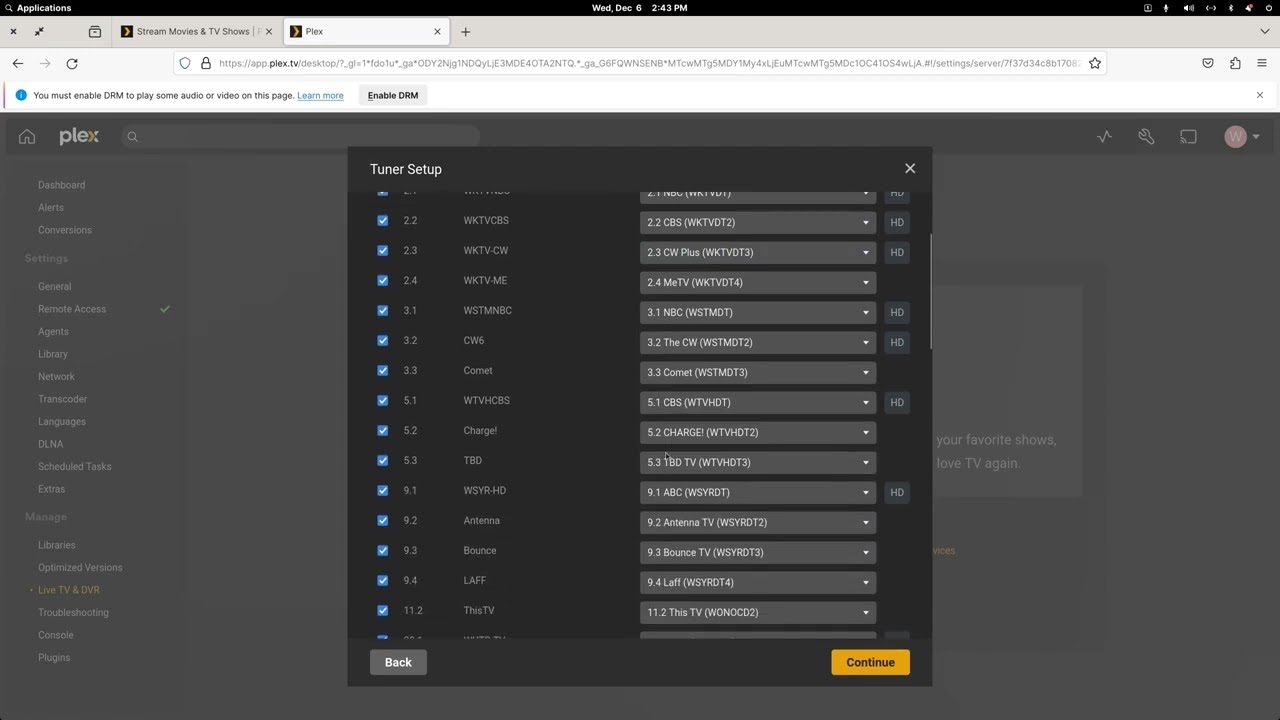Viewport: 1280px width, 720px height.
Task: Uncheck channel 2.4 WKTV-ME
Action: coord(383,281)
